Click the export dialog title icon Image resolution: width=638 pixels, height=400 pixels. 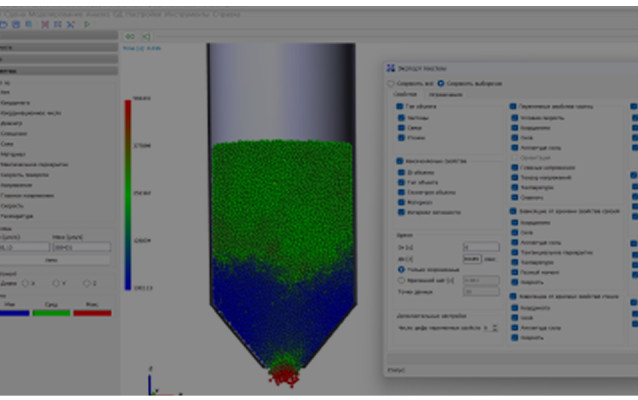391,68
